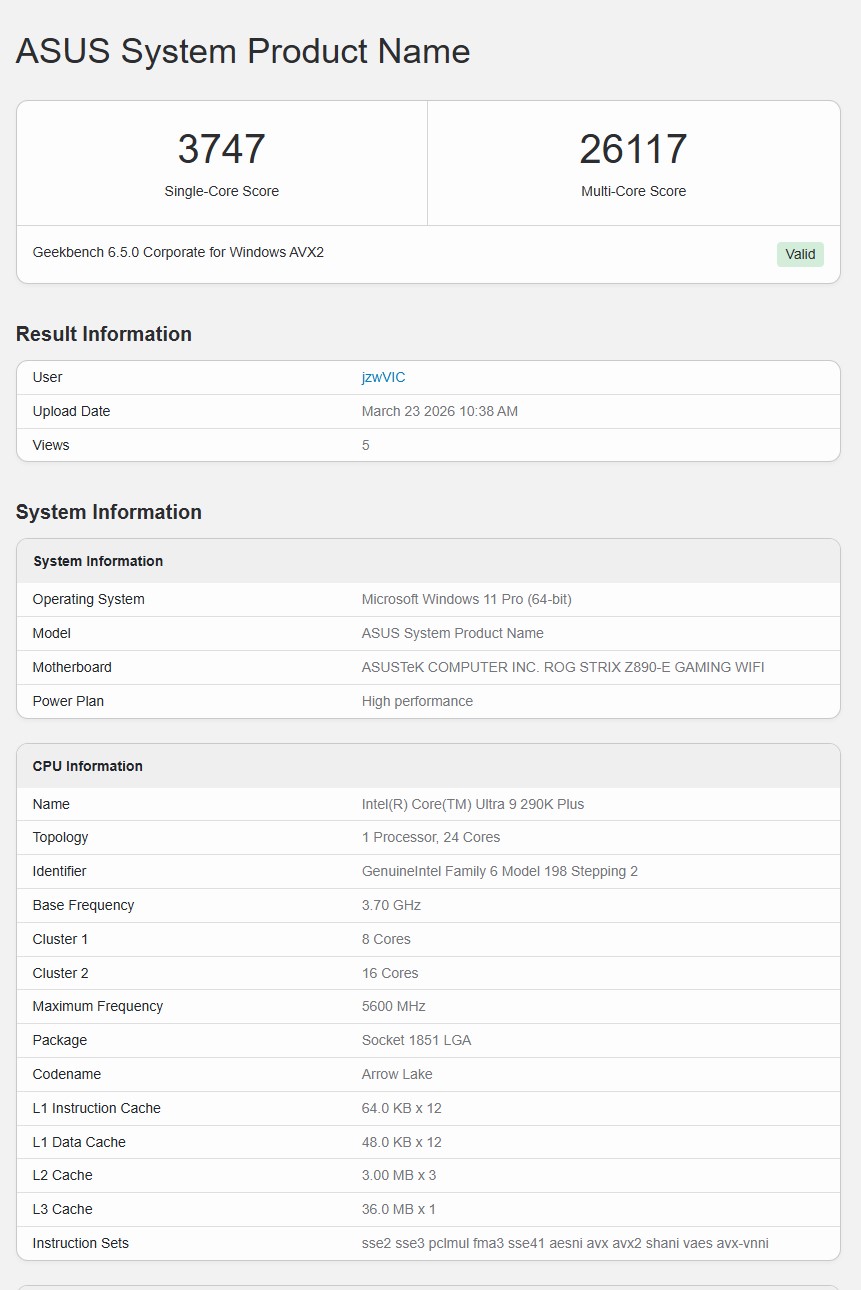Image resolution: width=861 pixels, height=1290 pixels.
Task: Click the Intel Core Ultra 9 290K name
Action: (x=474, y=804)
